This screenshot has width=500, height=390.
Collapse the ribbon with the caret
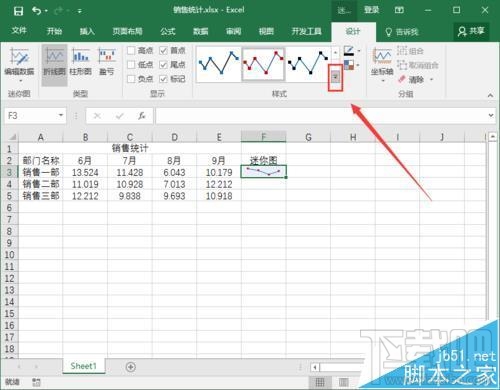click(x=490, y=95)
